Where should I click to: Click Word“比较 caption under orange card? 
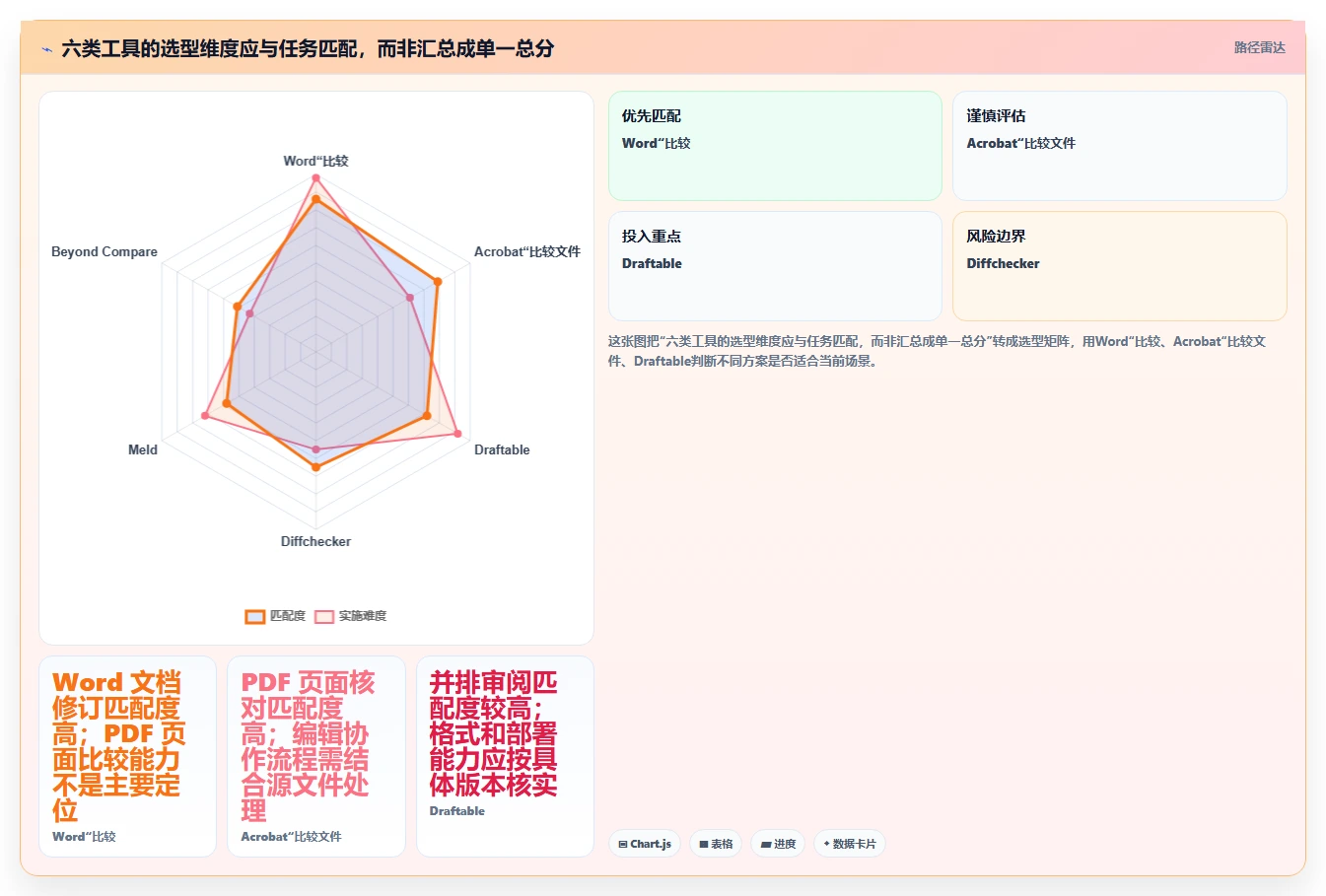[x=84, y=837]
